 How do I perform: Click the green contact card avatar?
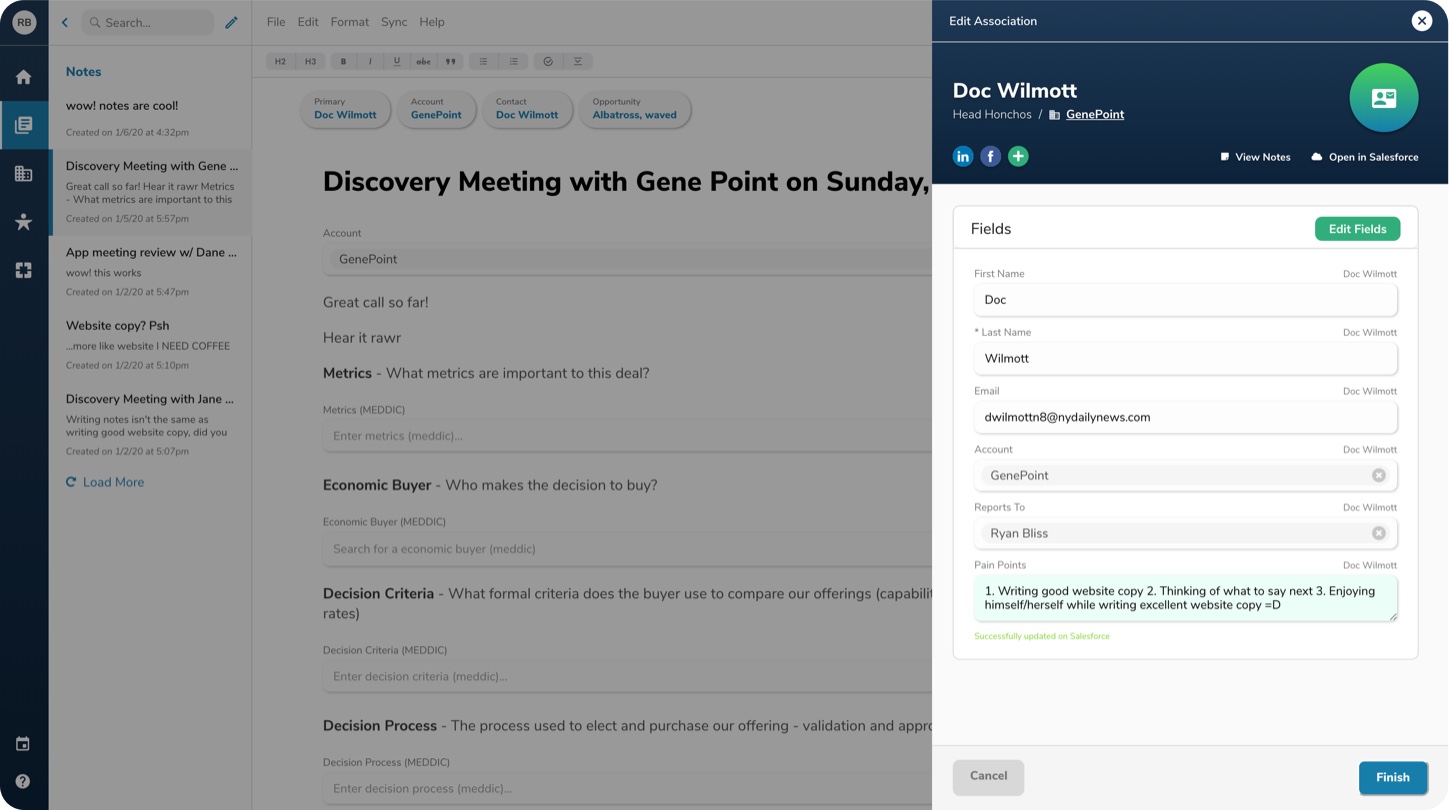pyautogui.click(x=1384, y=98)
